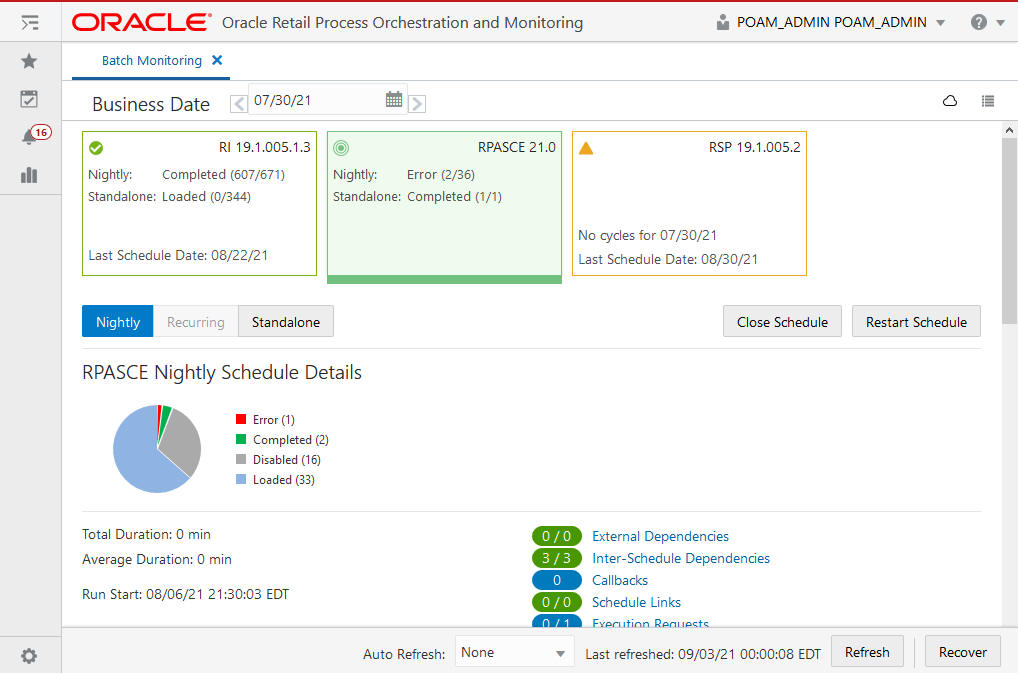Image resolution: width=1018 pixels, height=673 pixels.
Task: Click the 3 / 3 Inter-Schedule badge
Action: (556, 558)
